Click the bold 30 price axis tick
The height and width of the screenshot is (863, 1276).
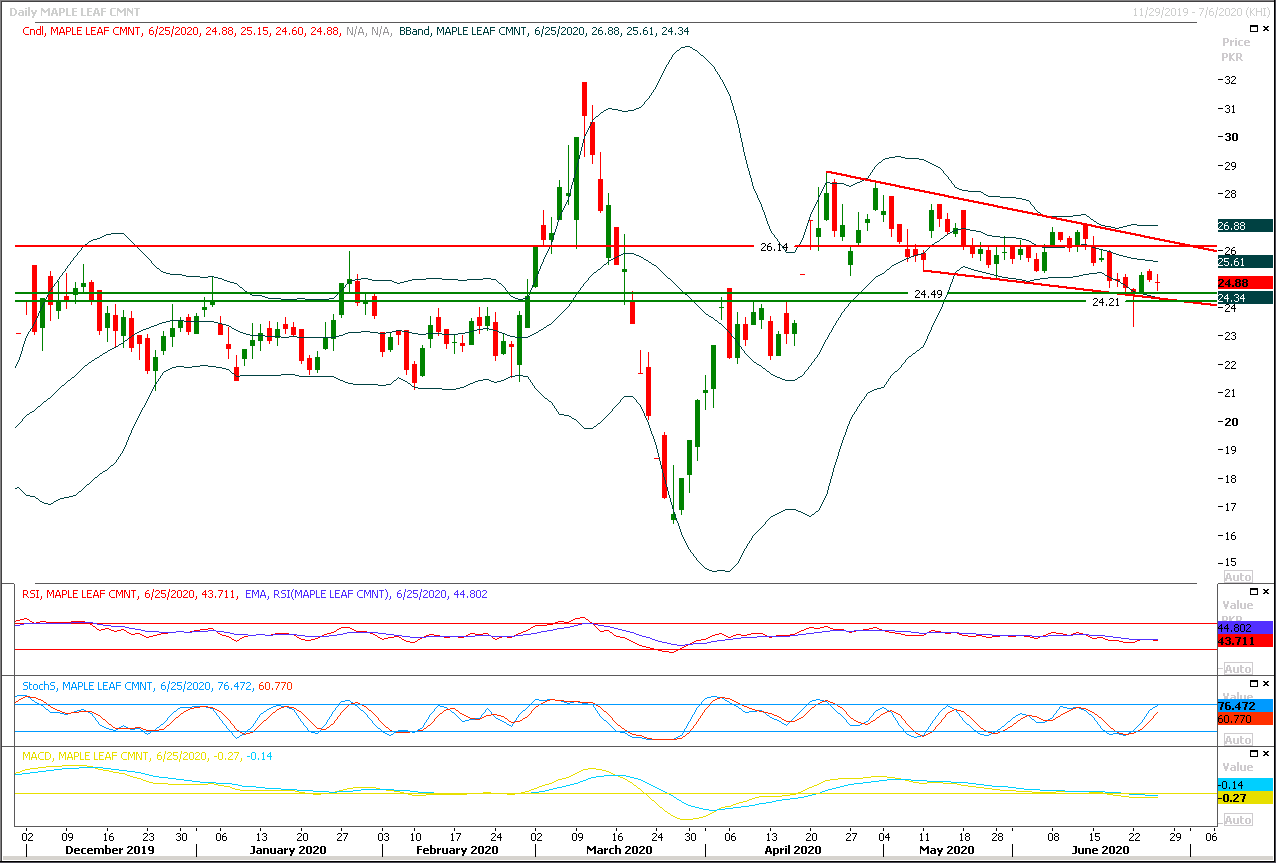click(x=1231, y=137)
